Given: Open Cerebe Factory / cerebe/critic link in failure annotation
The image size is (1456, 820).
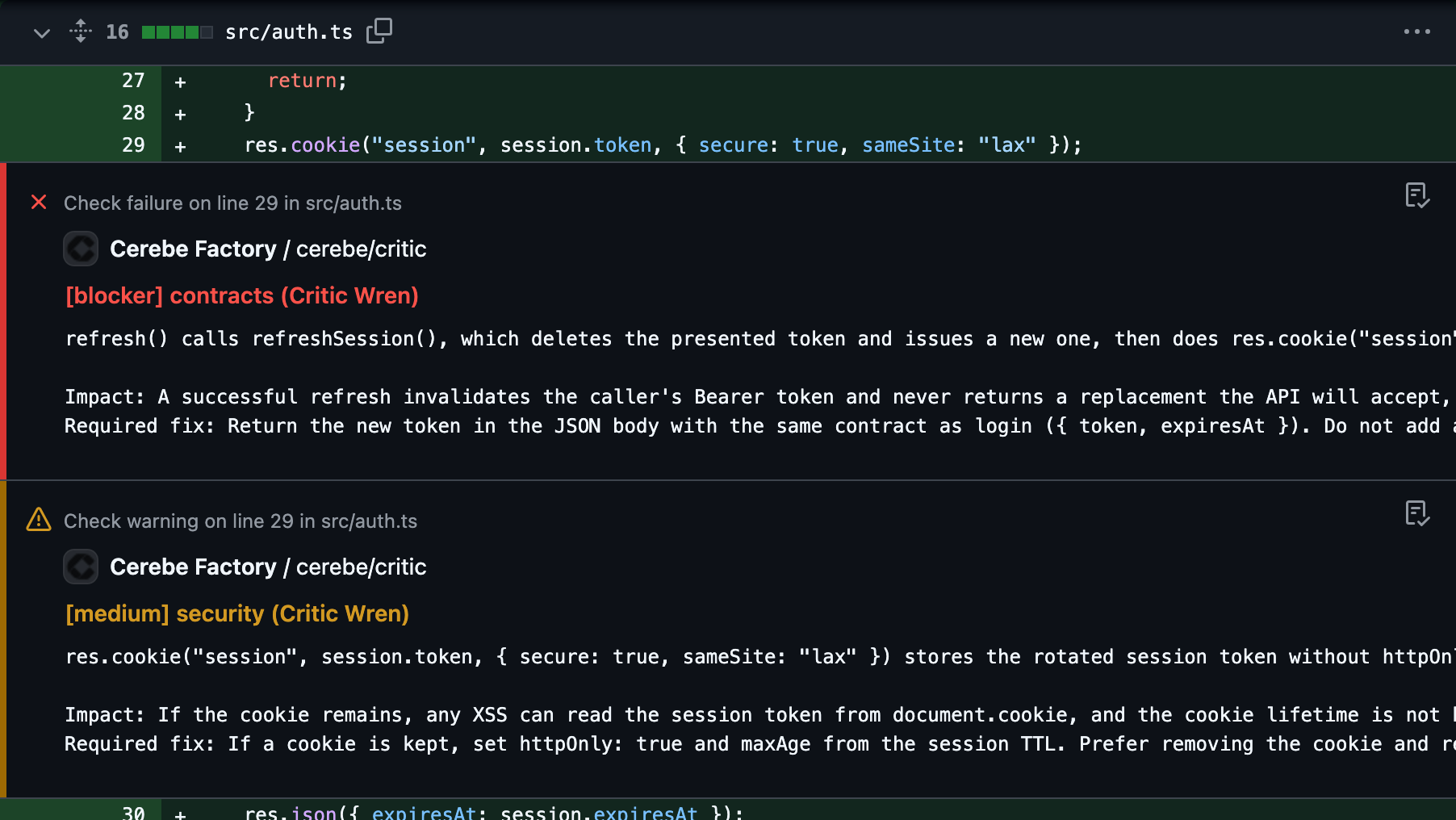Looking at the screenshot, I should tap(268, 249).
